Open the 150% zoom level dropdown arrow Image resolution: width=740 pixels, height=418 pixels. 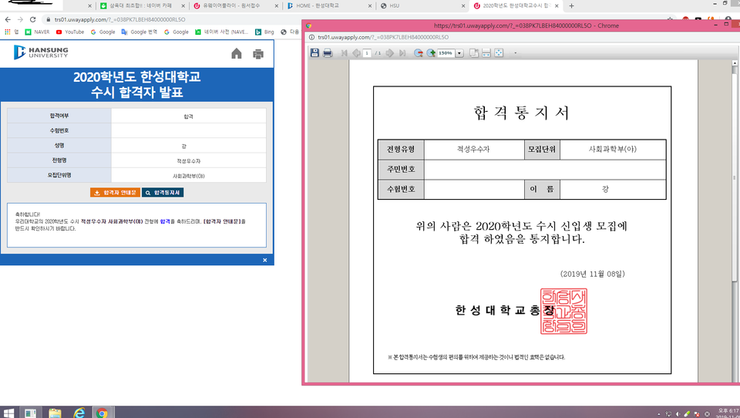459,53
